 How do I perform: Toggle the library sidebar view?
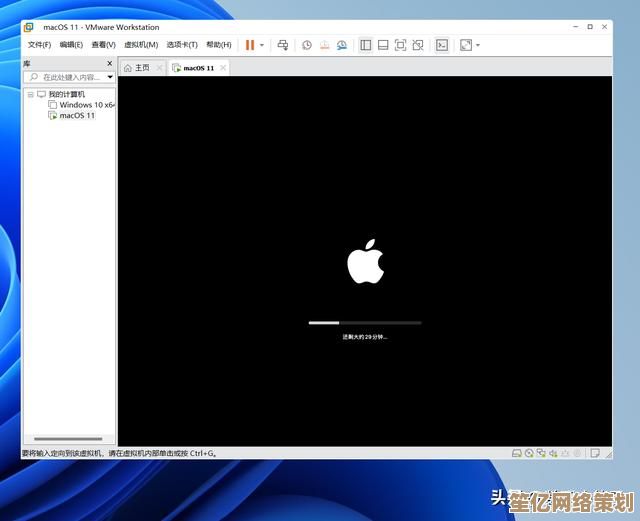[366, 45]
